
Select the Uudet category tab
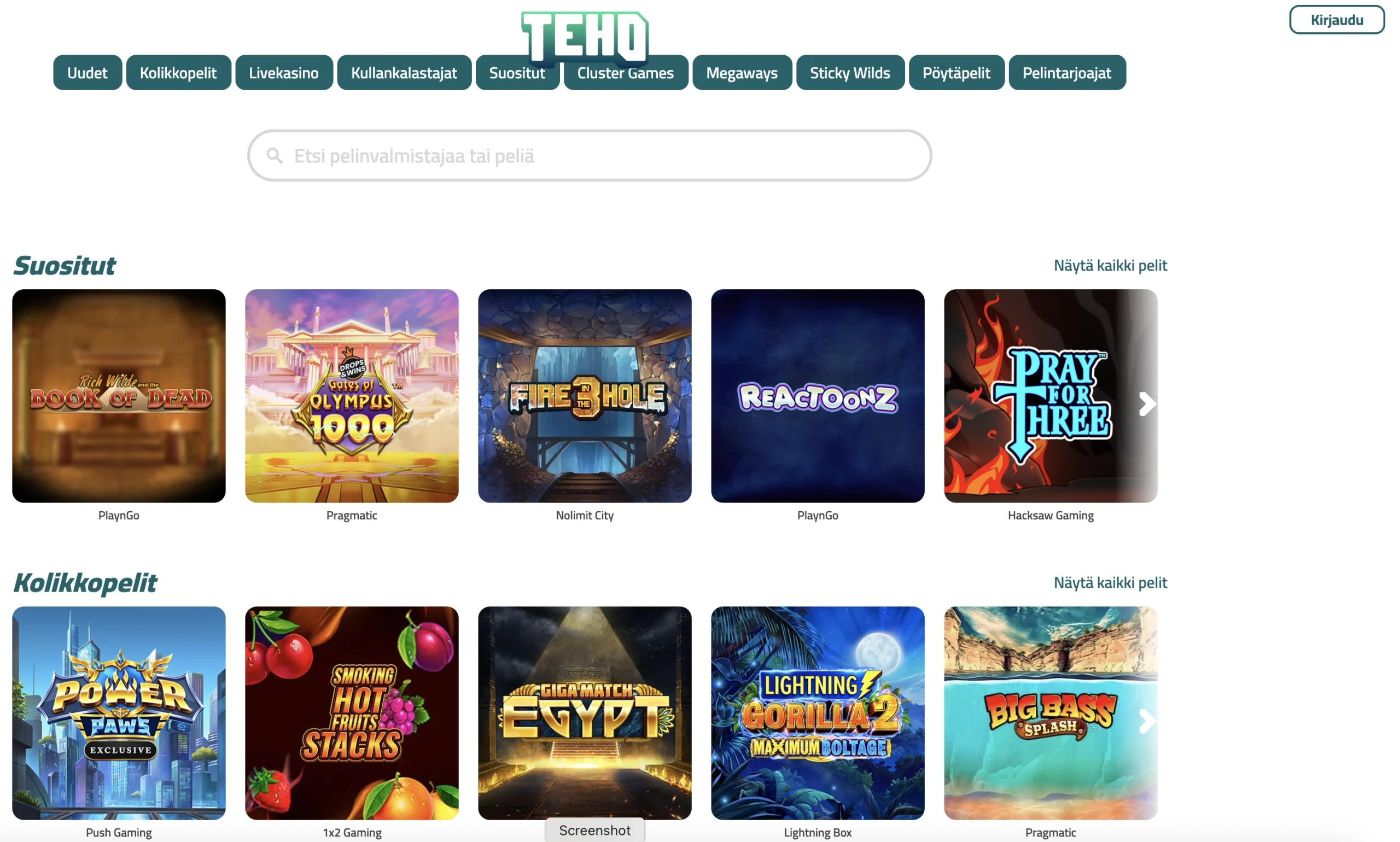[x=87, y=73]
